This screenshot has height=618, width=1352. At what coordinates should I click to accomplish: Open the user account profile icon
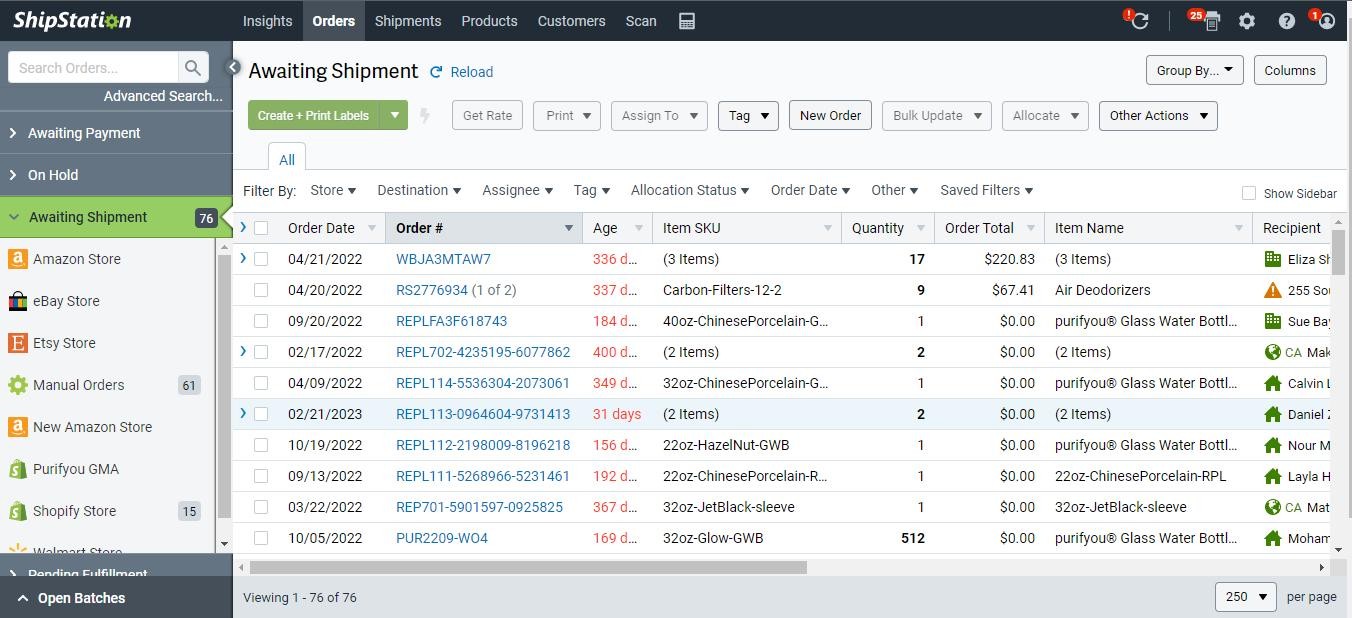coord(1327,21)
